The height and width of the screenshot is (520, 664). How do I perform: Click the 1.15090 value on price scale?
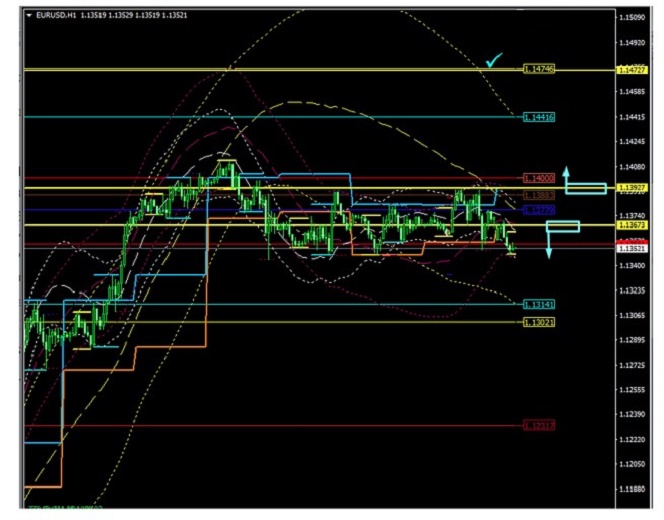pyautogui.click(x=632, y=18)
